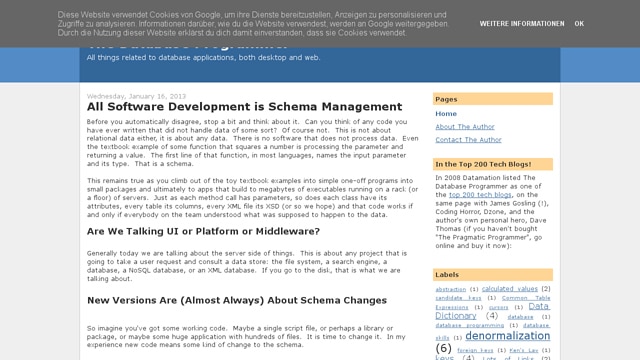
Task: Click the Labels sidebar heading
Action: tap(493, 275)
